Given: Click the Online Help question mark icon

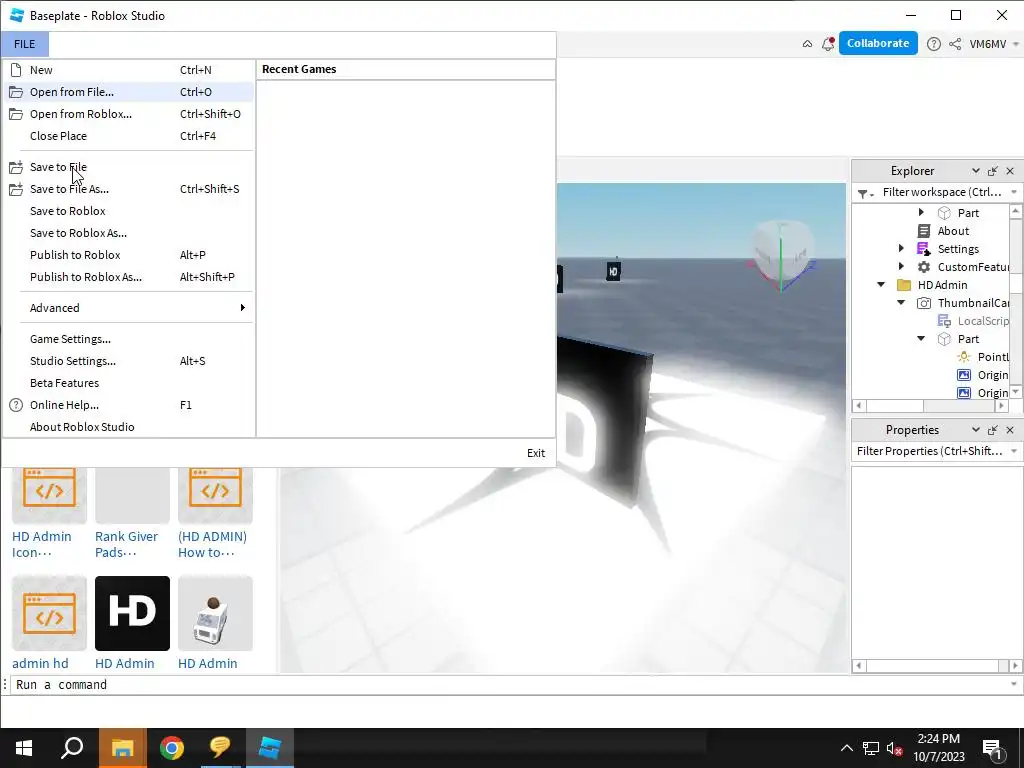Looking at the screenshot, I should click(16, 405).
